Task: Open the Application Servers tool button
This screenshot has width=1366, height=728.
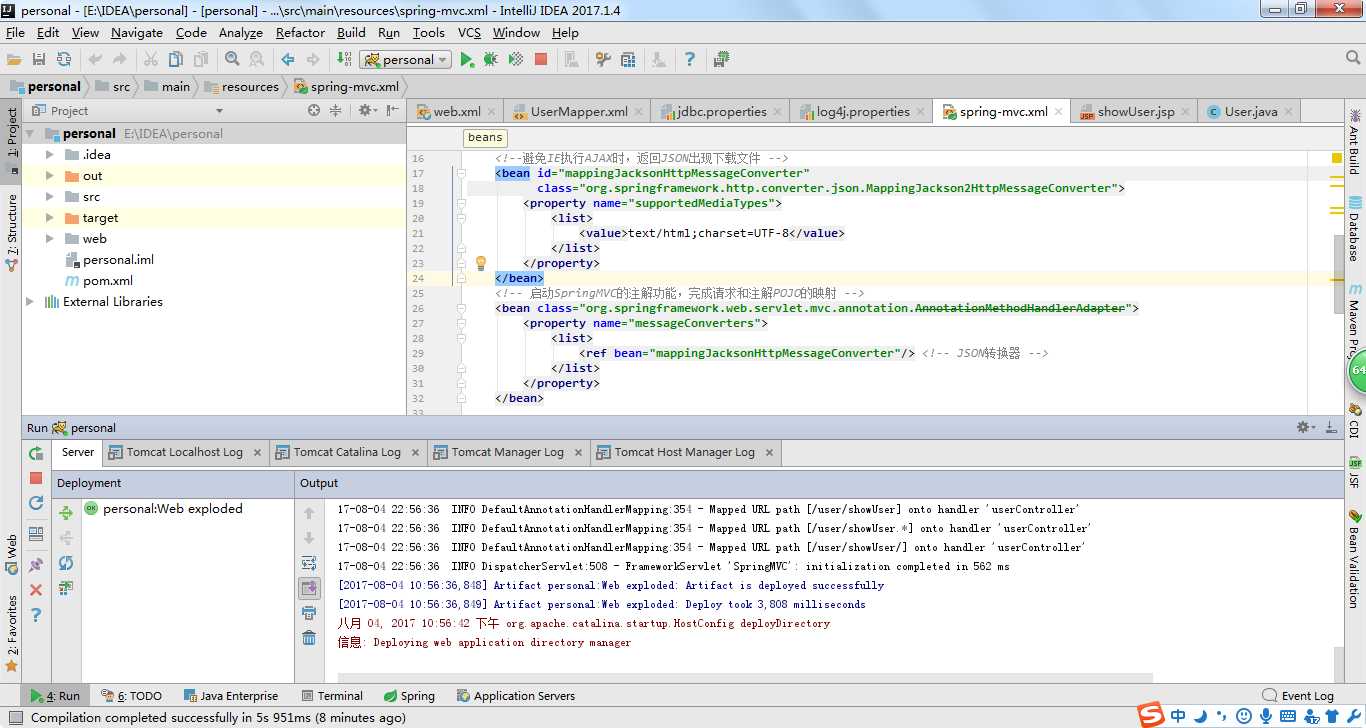Action: coord(516,696)
